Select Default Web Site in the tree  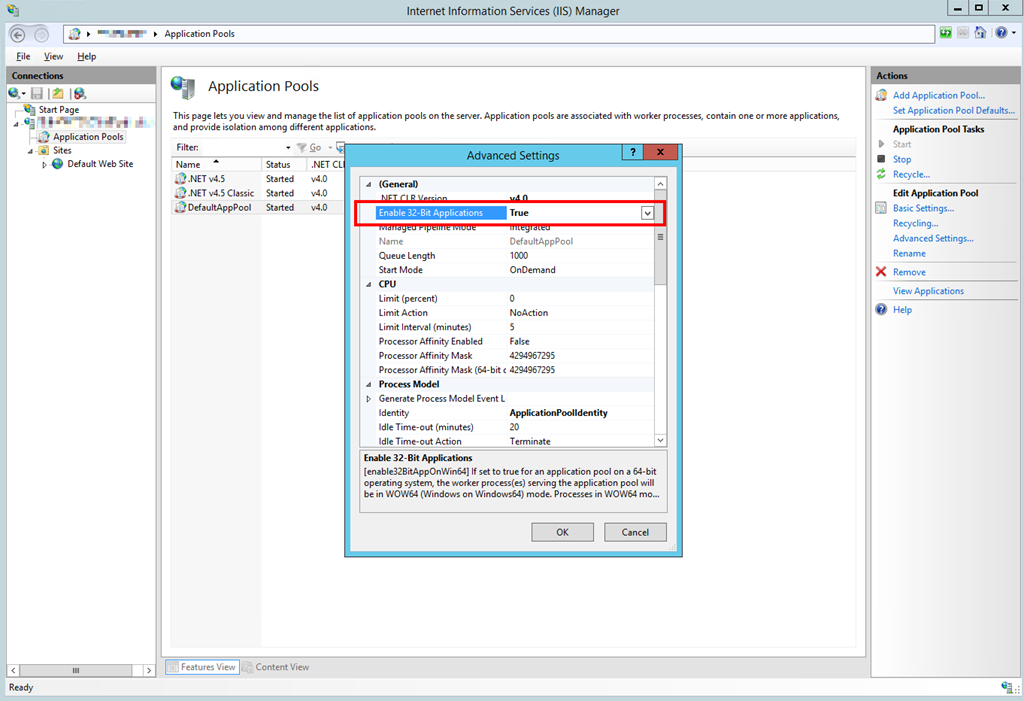(x=100, y=164)
